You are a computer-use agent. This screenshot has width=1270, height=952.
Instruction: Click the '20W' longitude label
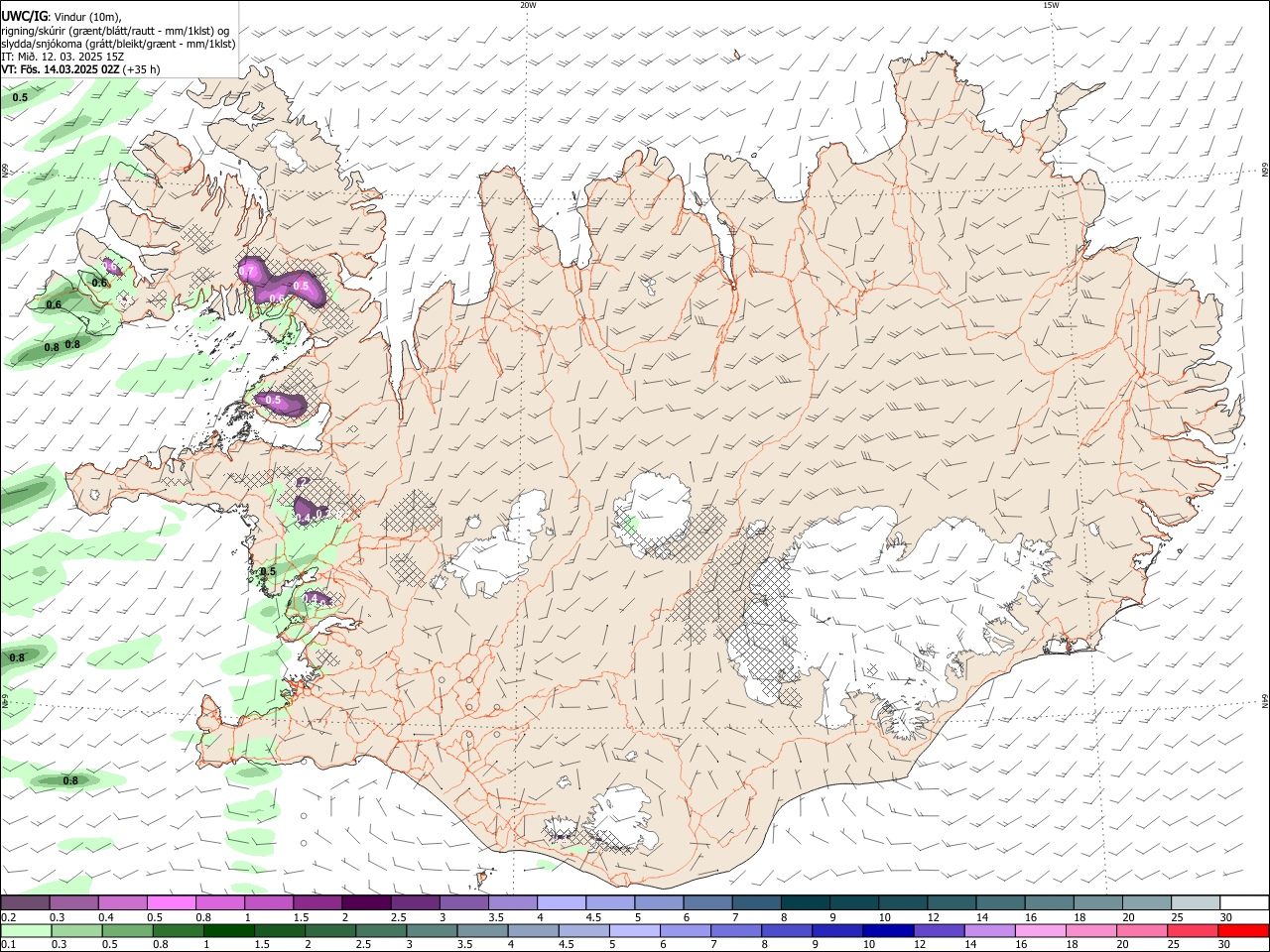(x=528, y=5)
